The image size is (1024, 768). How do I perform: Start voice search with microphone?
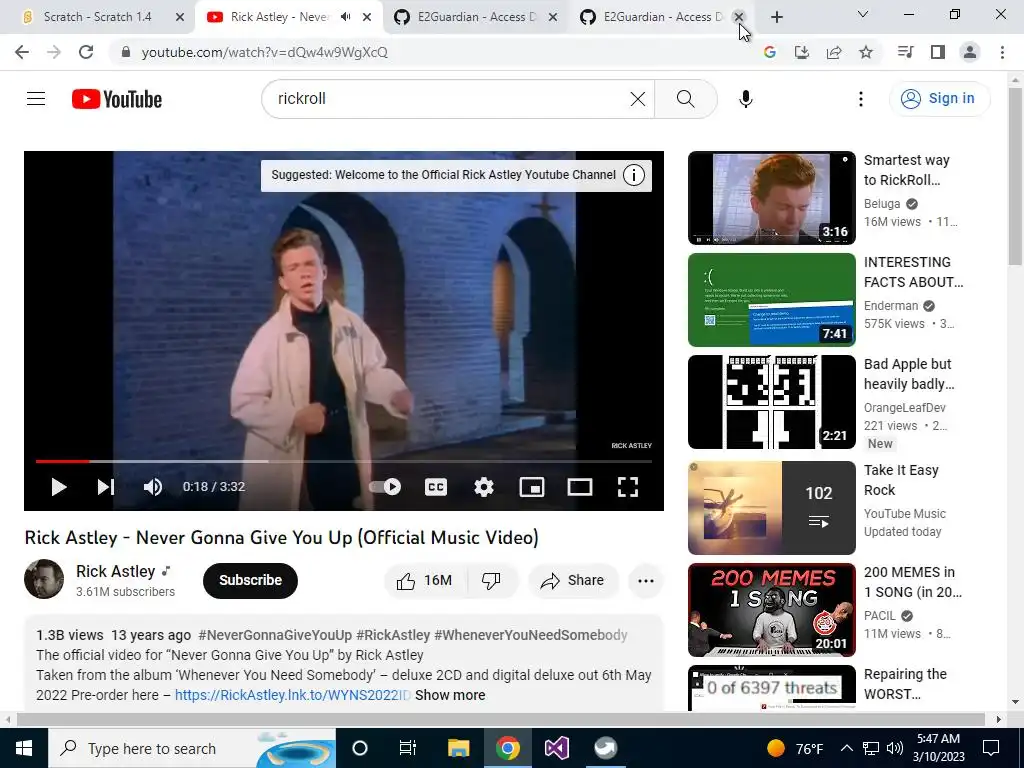pyautogui.click(x=745, y=99)
